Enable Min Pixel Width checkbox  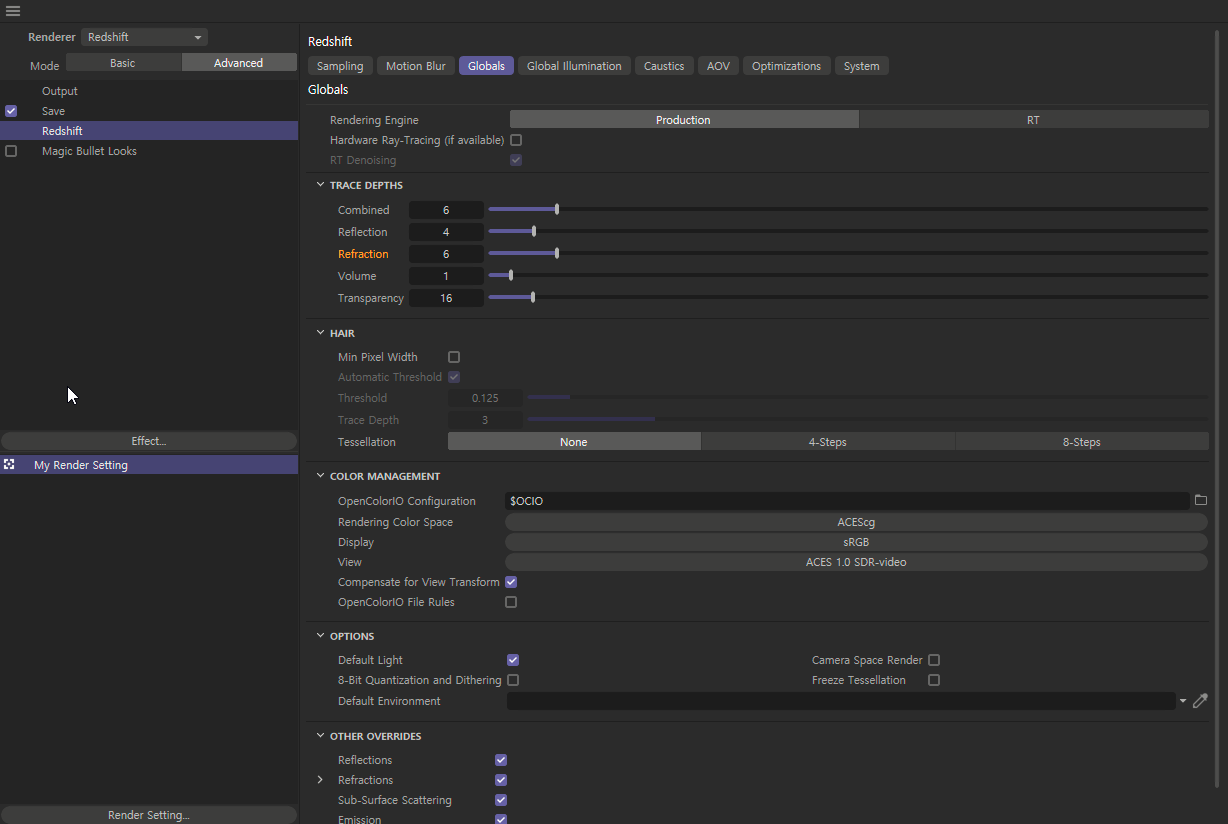[454, 357]
